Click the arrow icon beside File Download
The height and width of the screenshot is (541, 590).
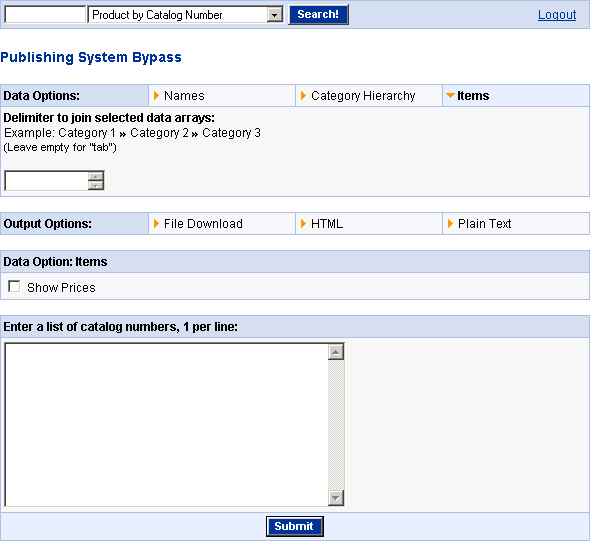click(x=156, y=223)
